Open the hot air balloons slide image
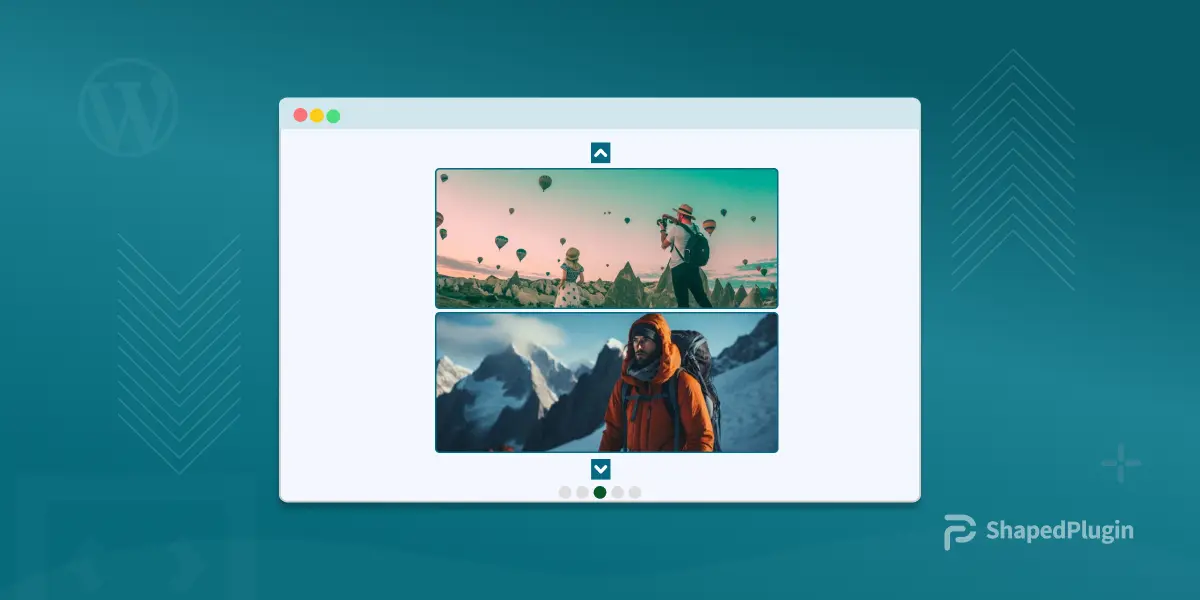 click(606, 238)
